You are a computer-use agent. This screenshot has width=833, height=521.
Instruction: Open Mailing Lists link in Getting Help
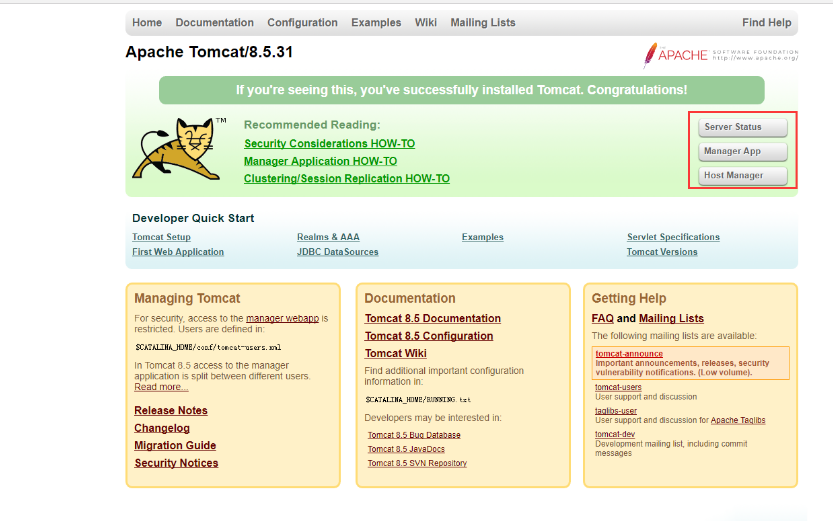point(671,318)
